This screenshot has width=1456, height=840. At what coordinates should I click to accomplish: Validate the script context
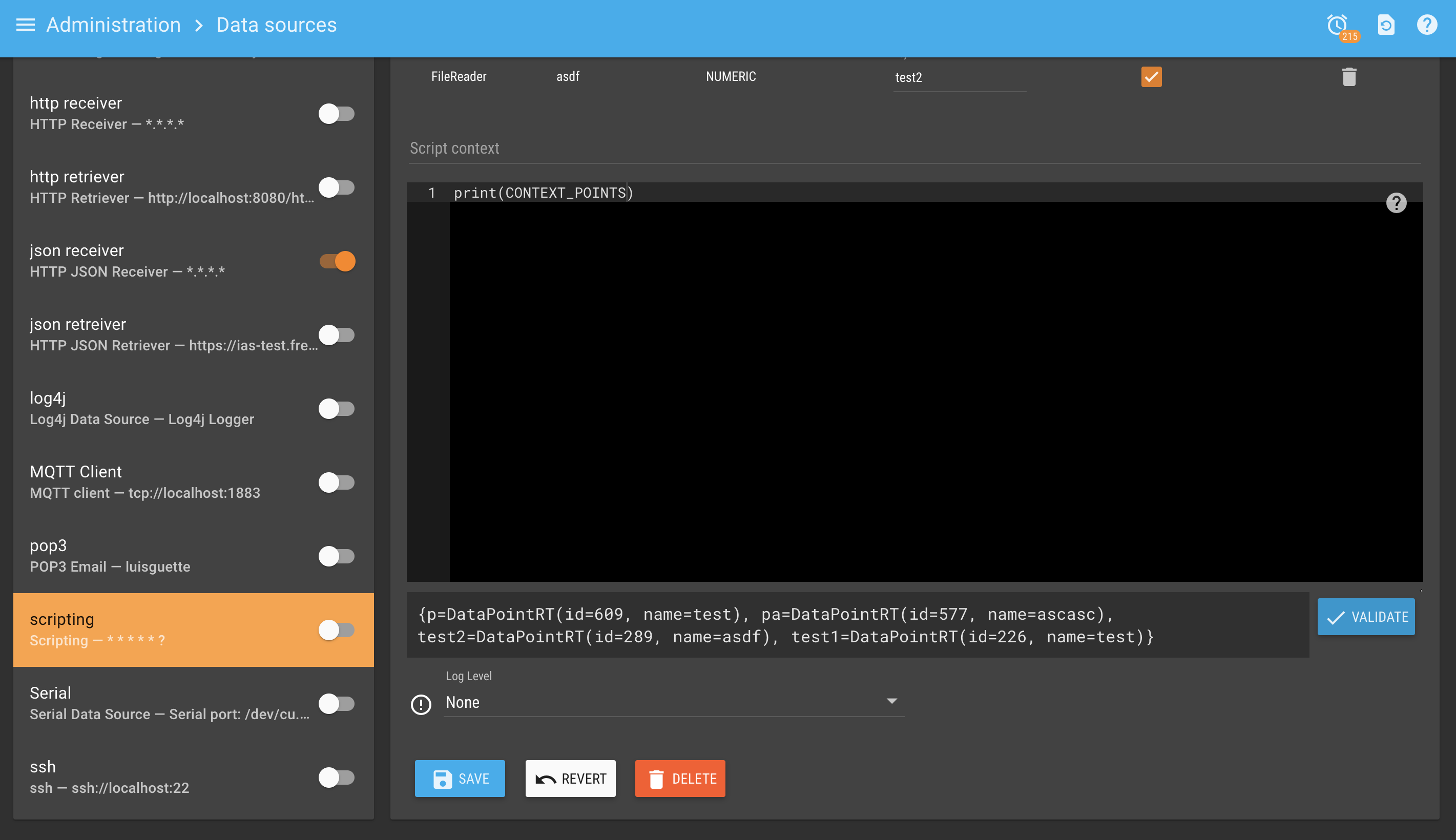pos(1366,617)
